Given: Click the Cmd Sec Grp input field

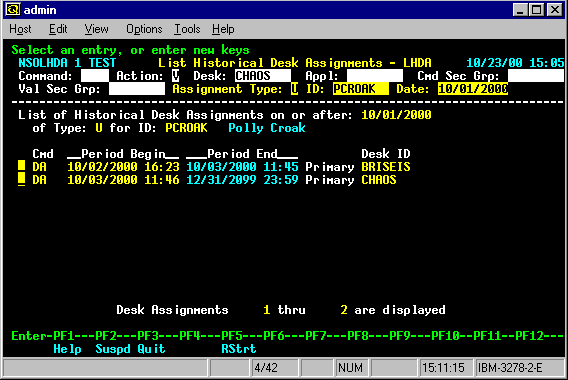Looking at the screenshot, I should coord(535,76).
